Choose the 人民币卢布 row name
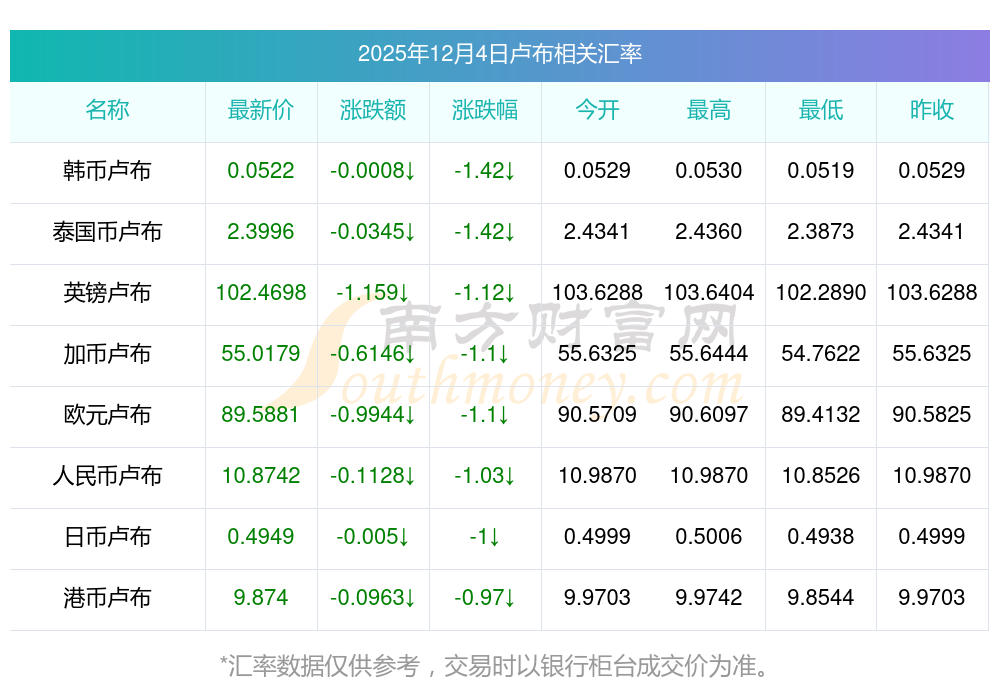 [107, 476]
